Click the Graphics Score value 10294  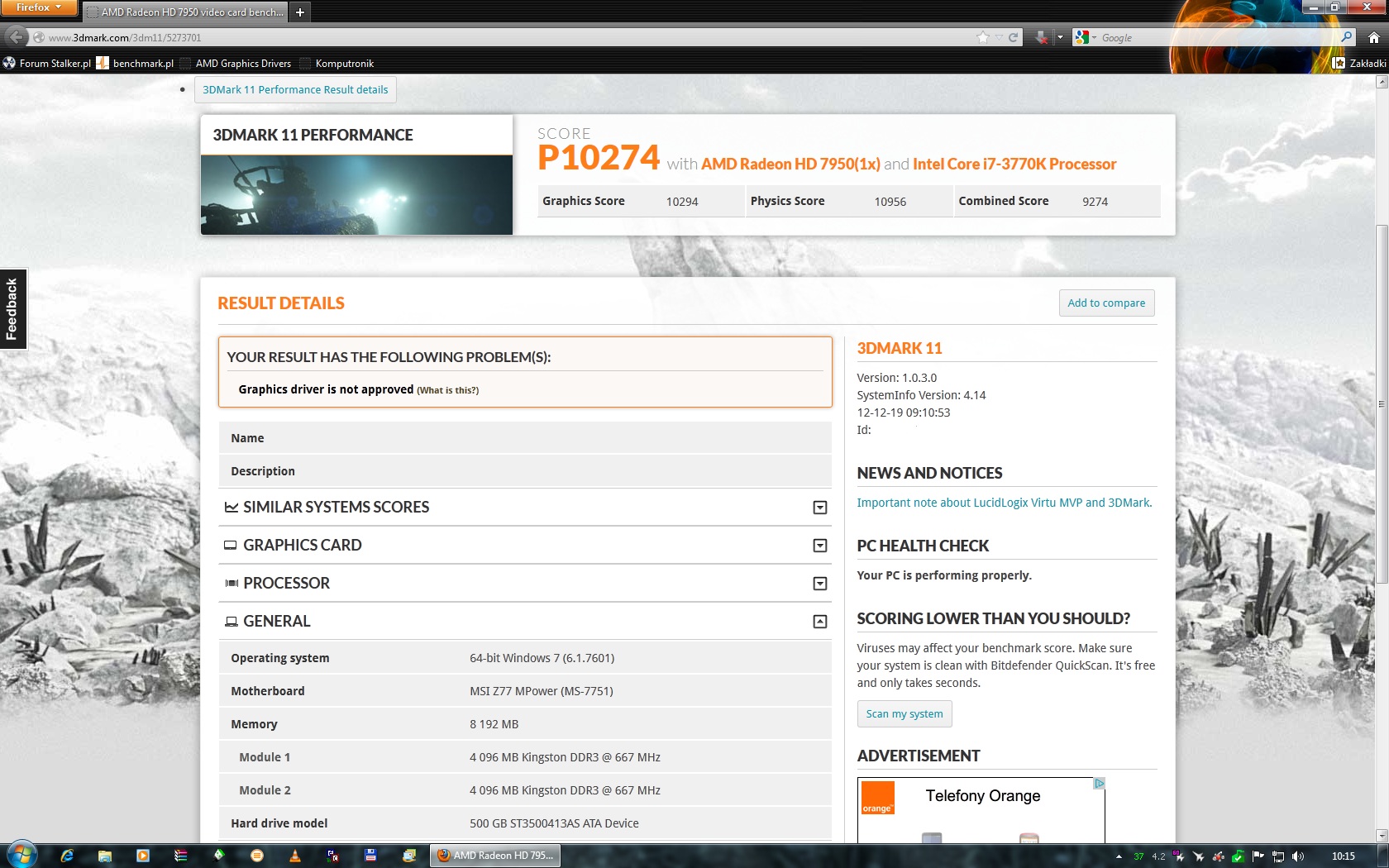(682, 202)
